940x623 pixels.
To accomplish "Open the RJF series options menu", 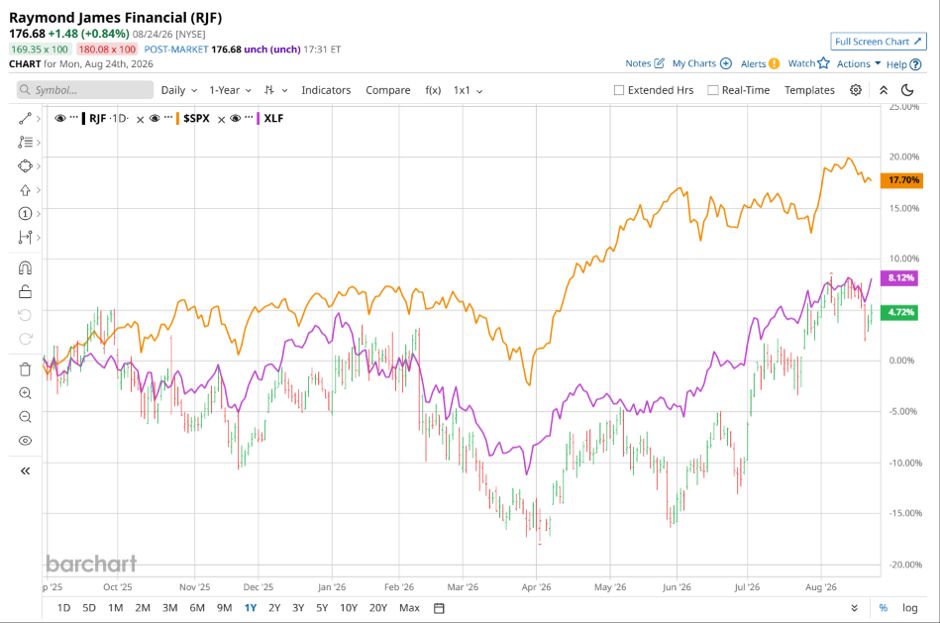I will point(74,117).
